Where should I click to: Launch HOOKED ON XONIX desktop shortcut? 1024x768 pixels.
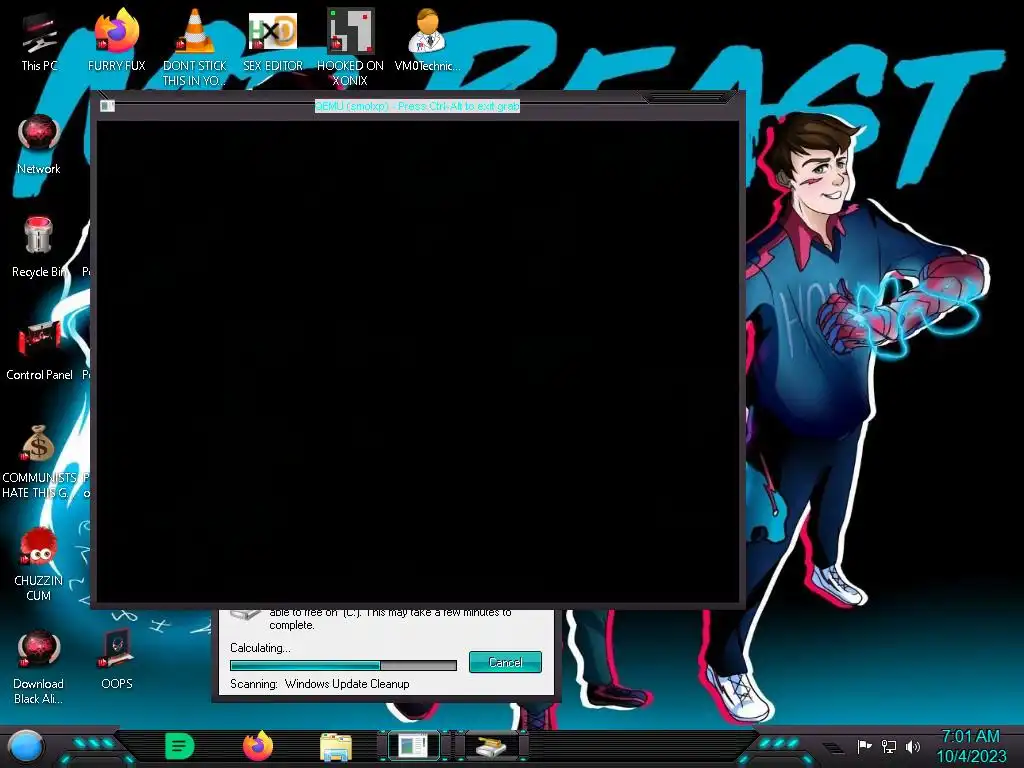click(x=350, y=49)
